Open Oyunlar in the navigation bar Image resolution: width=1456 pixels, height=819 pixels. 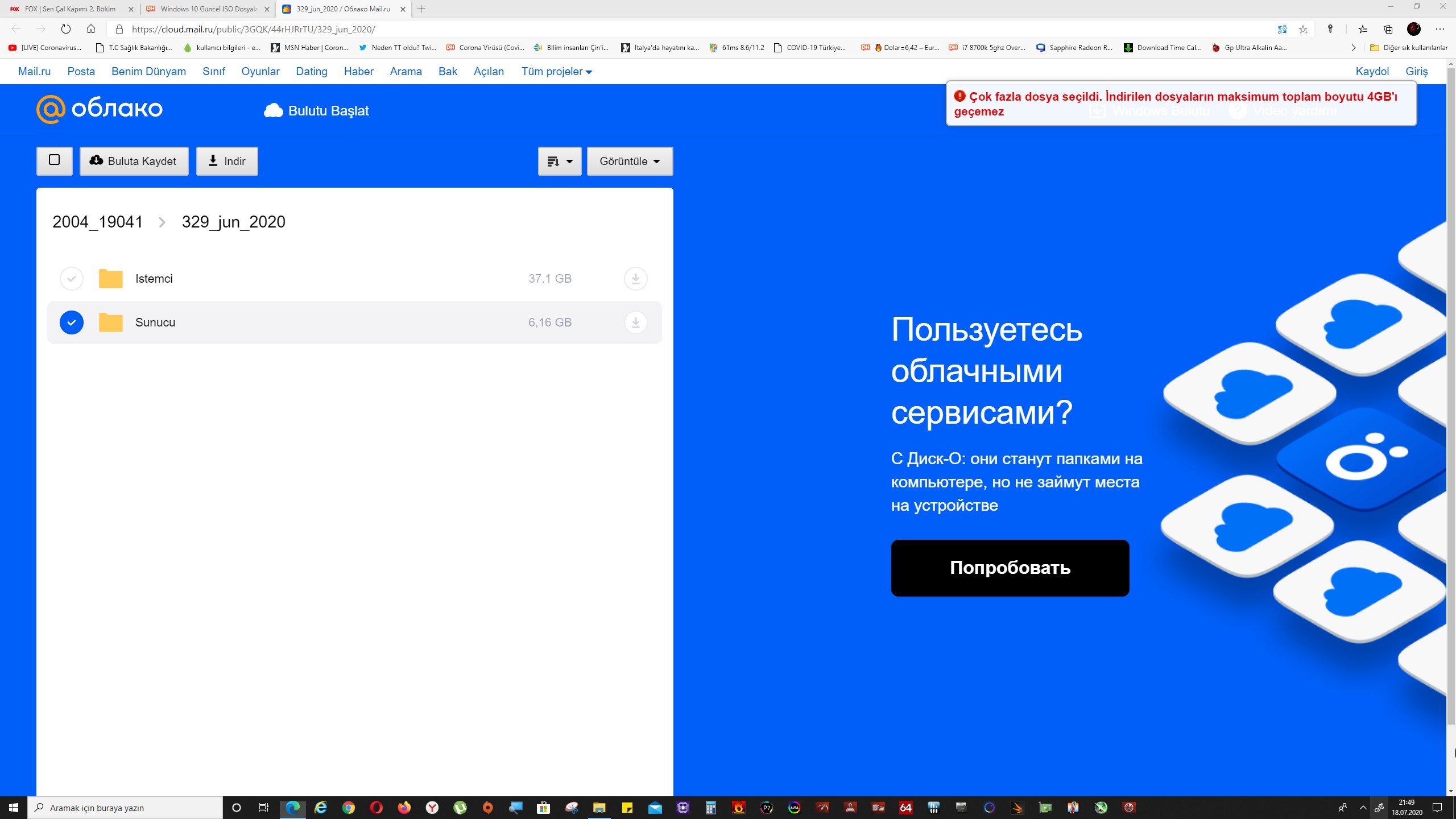(260, 72)
